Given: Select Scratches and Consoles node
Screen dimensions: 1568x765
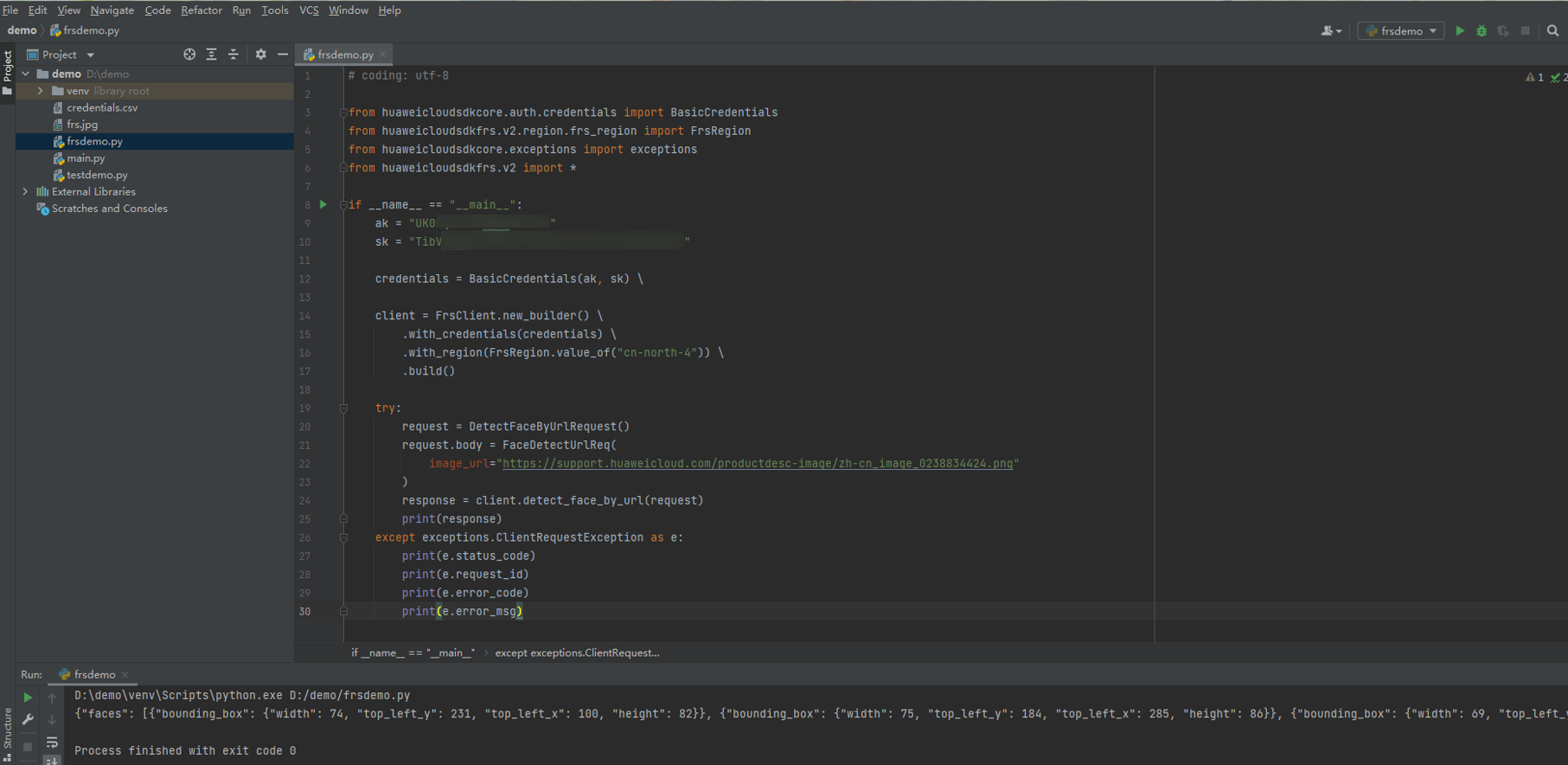Looking at the screenshot, I should (109, 209).
